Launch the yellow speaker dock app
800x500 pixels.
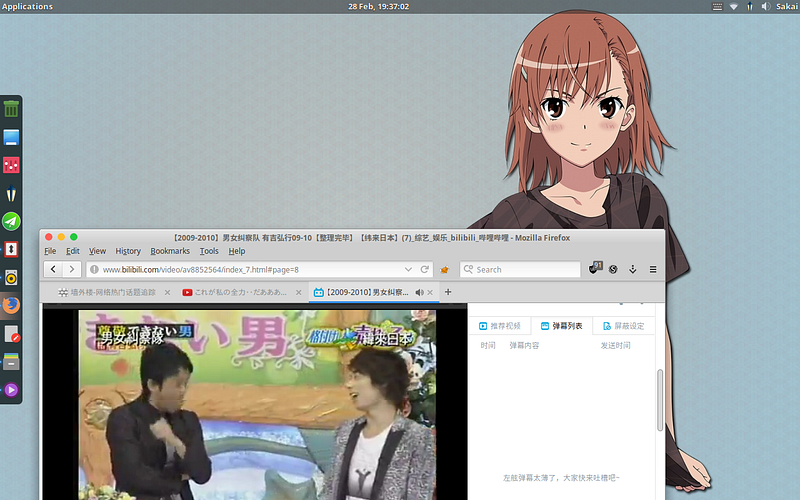point(11,278)
